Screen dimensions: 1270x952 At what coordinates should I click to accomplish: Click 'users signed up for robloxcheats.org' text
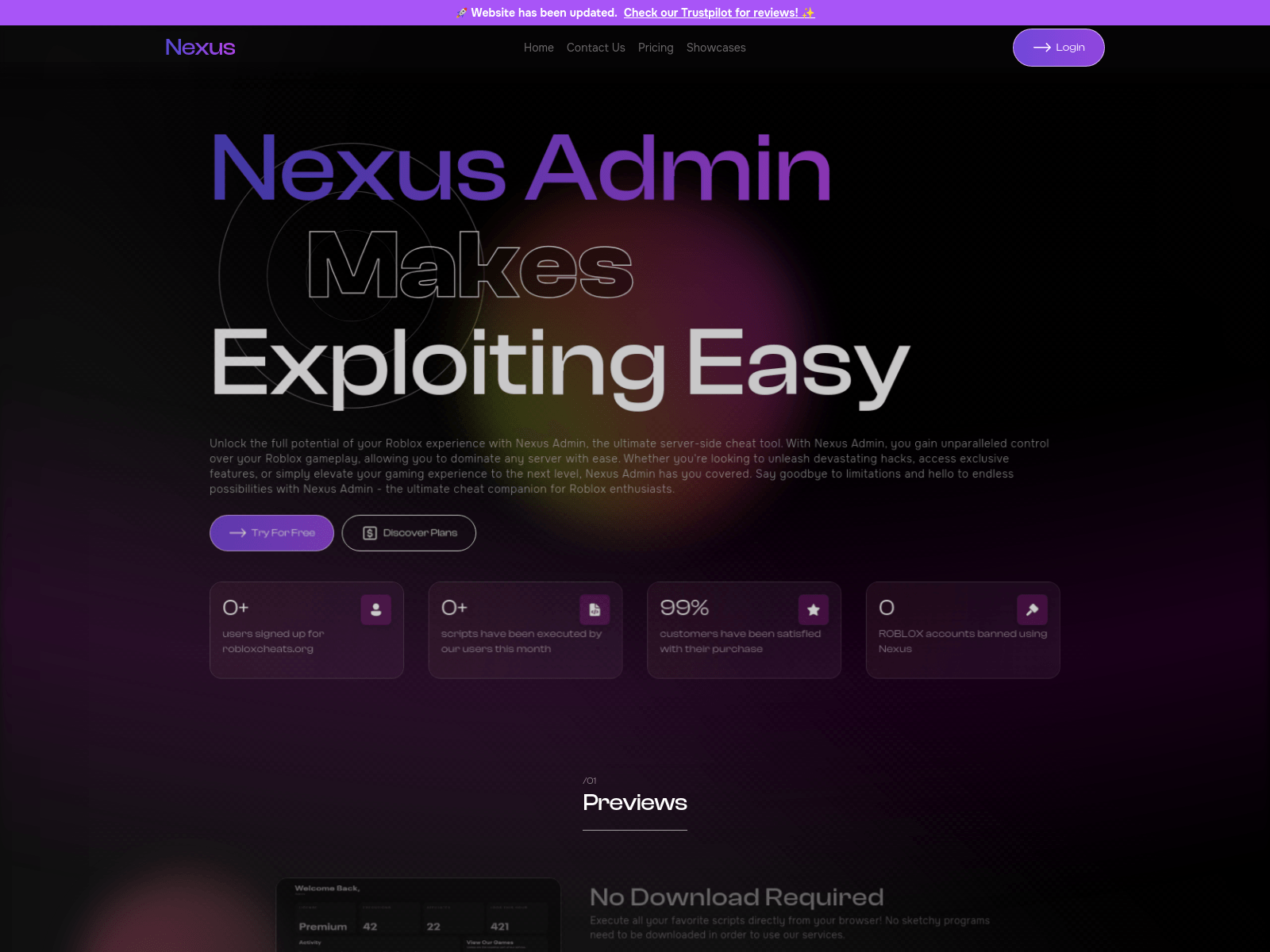coord(273,641)
